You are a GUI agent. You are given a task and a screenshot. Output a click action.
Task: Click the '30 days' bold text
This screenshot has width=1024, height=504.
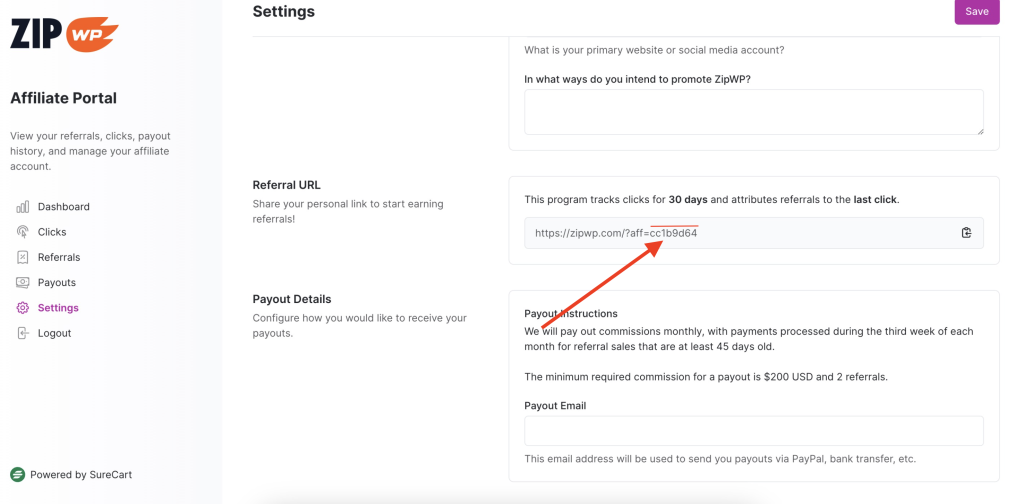tap(688, 200)
